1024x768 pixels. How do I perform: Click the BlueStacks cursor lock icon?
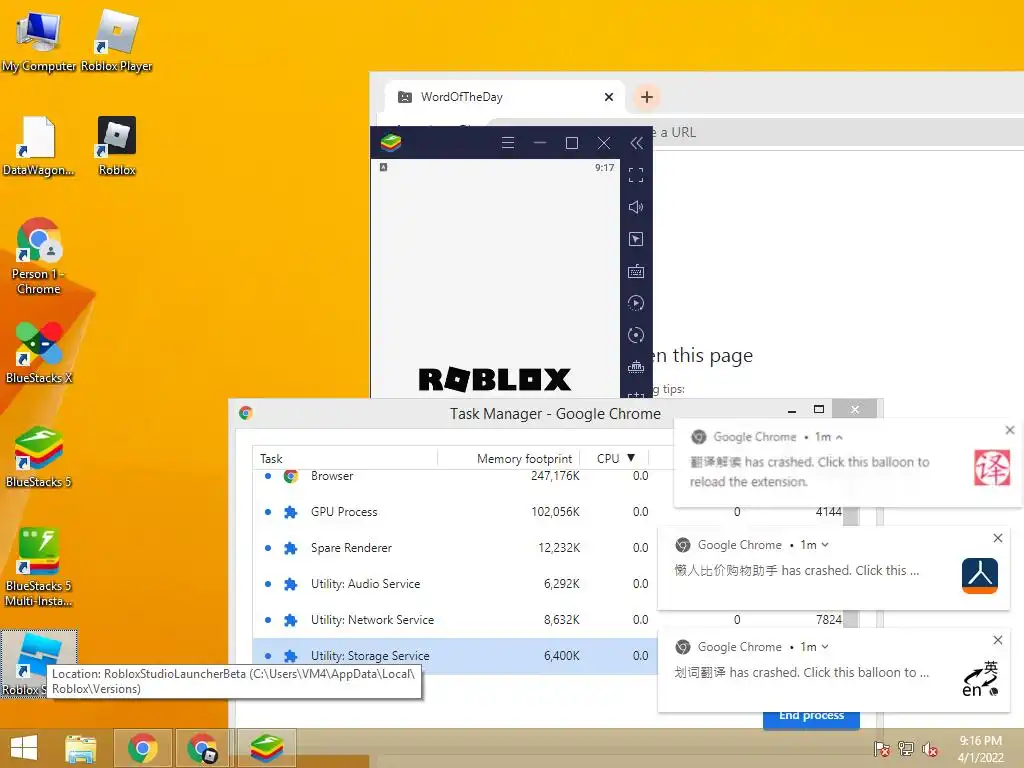coord(636,239)
